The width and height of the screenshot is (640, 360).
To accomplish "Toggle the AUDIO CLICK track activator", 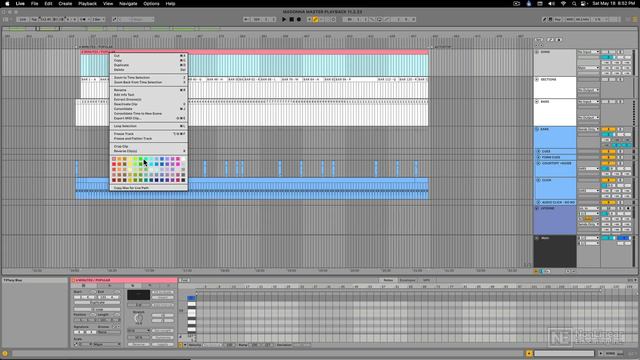I will point(608,202).
